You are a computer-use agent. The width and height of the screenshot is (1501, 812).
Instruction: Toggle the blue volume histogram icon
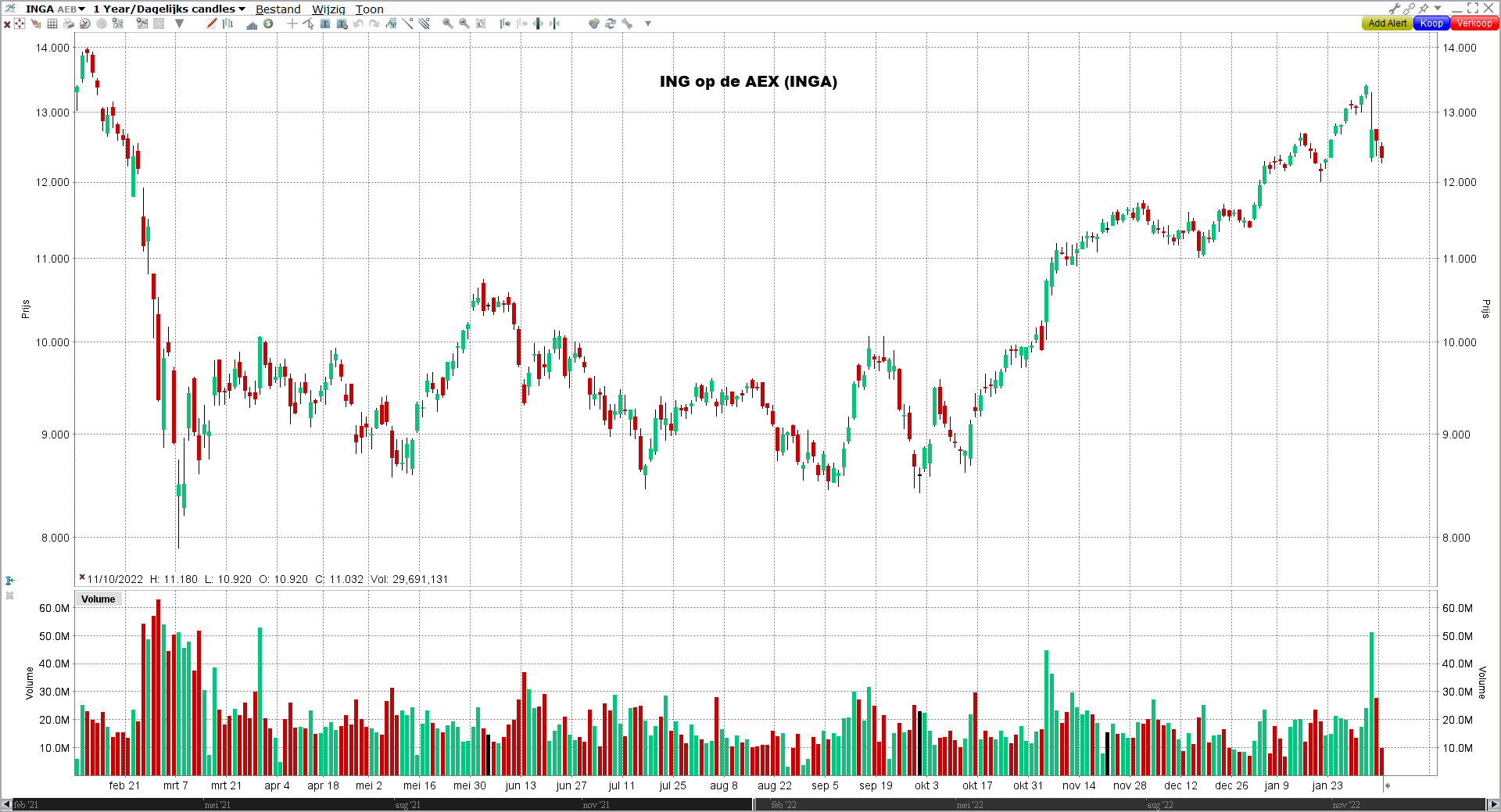click(x=252, y=24)
